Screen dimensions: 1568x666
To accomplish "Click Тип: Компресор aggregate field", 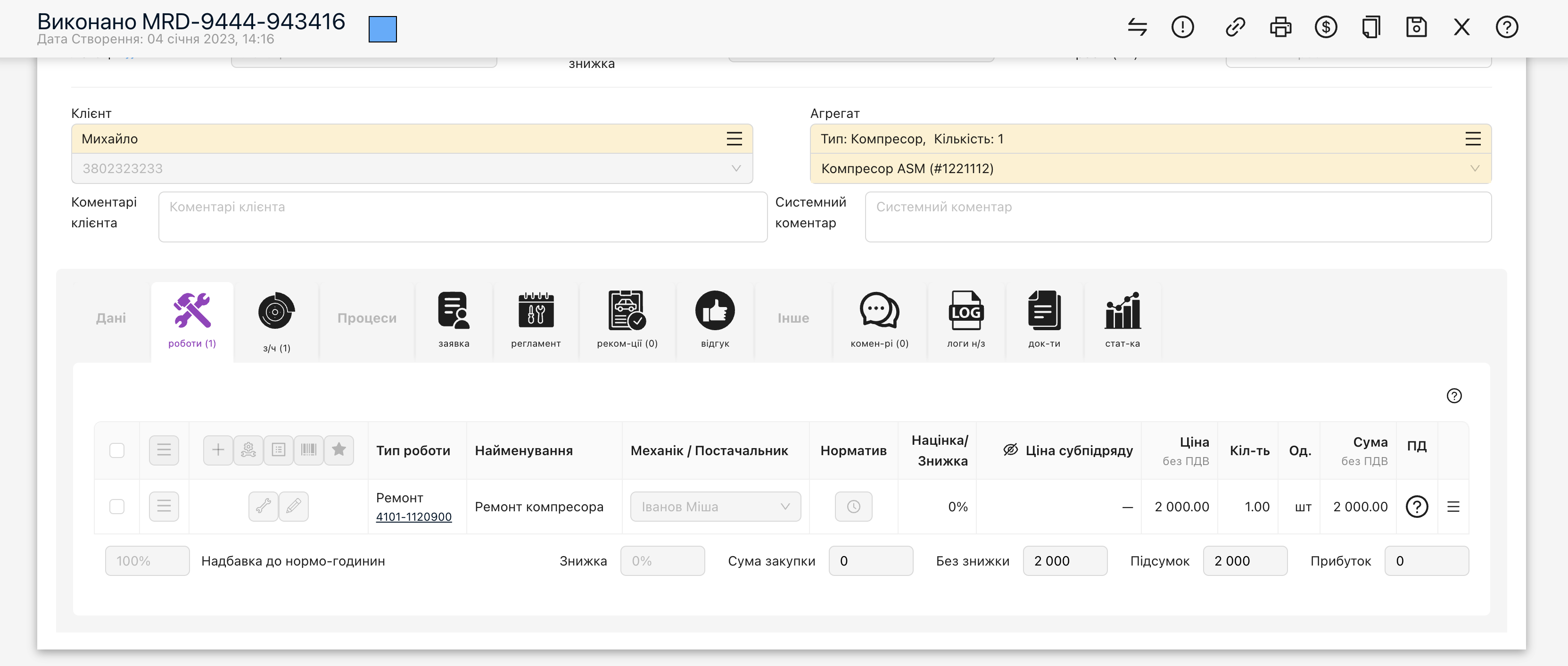I will (1150, 139).
